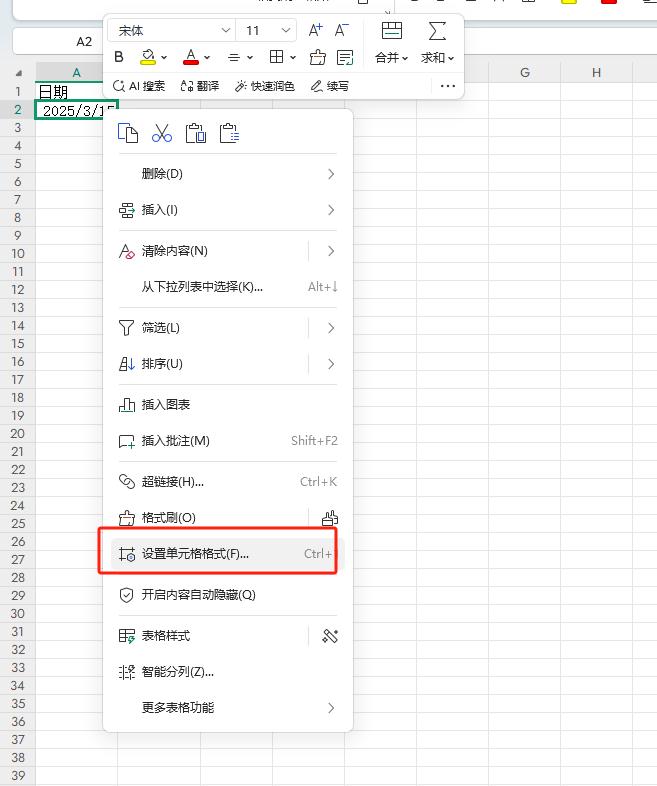The image size is (657, 786).
Task: Click the borders grid icon
Action: [277, 57]
